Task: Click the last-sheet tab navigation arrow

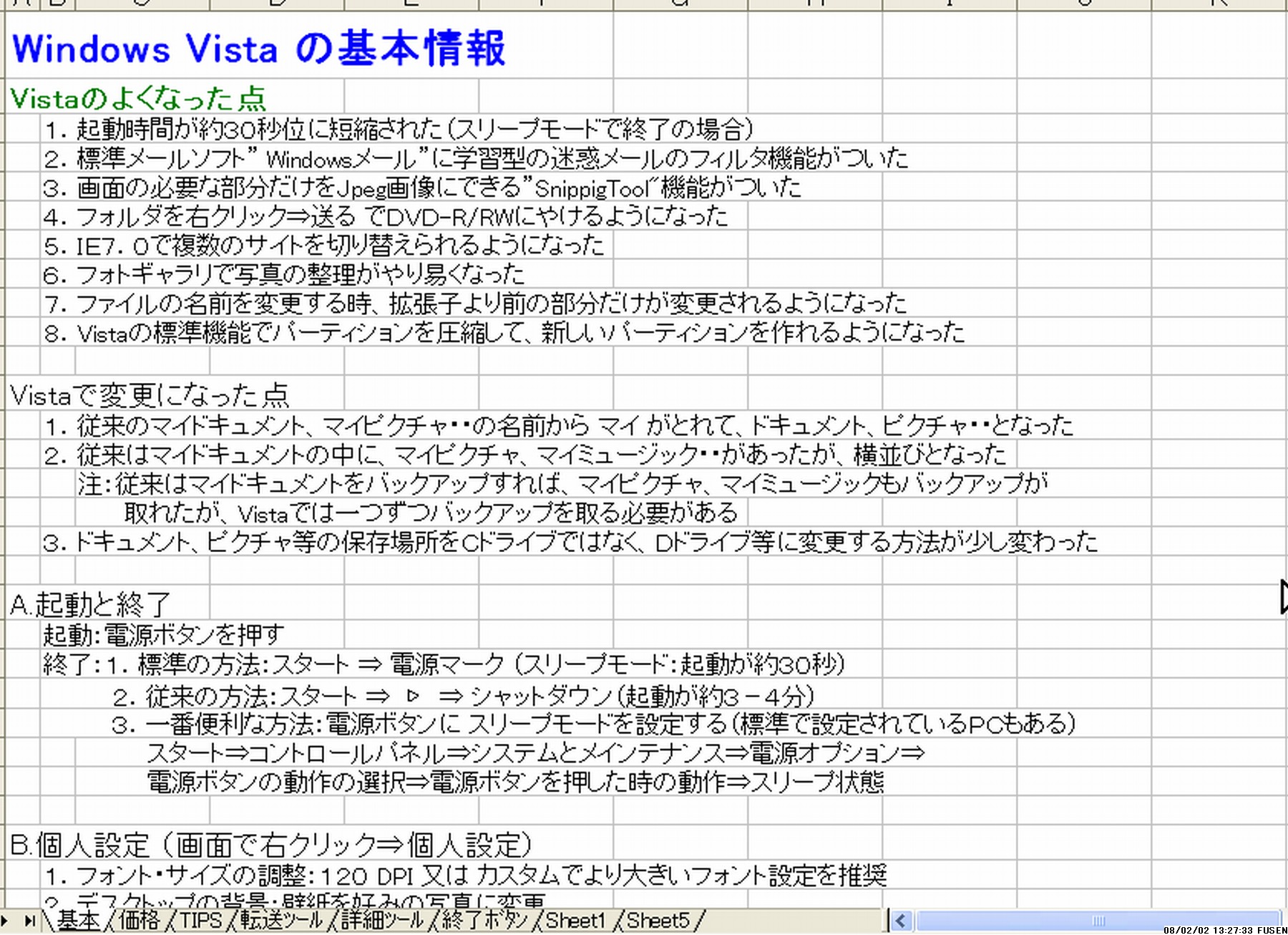Action: 29,921
